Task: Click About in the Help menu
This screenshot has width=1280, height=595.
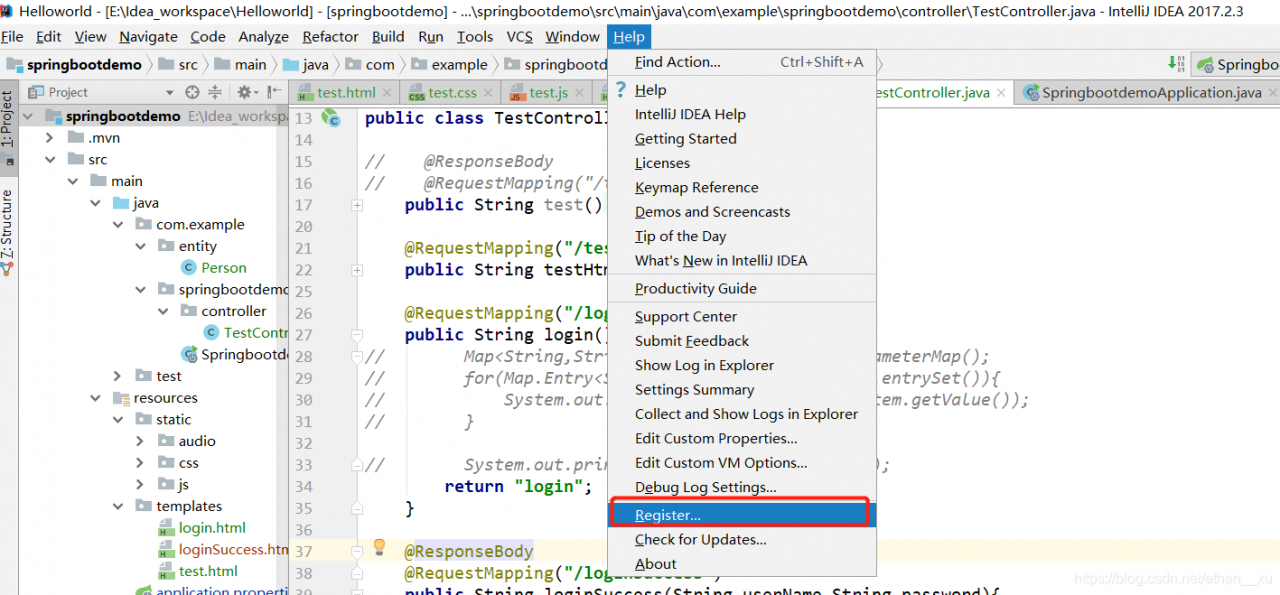Action: point(742,564)
